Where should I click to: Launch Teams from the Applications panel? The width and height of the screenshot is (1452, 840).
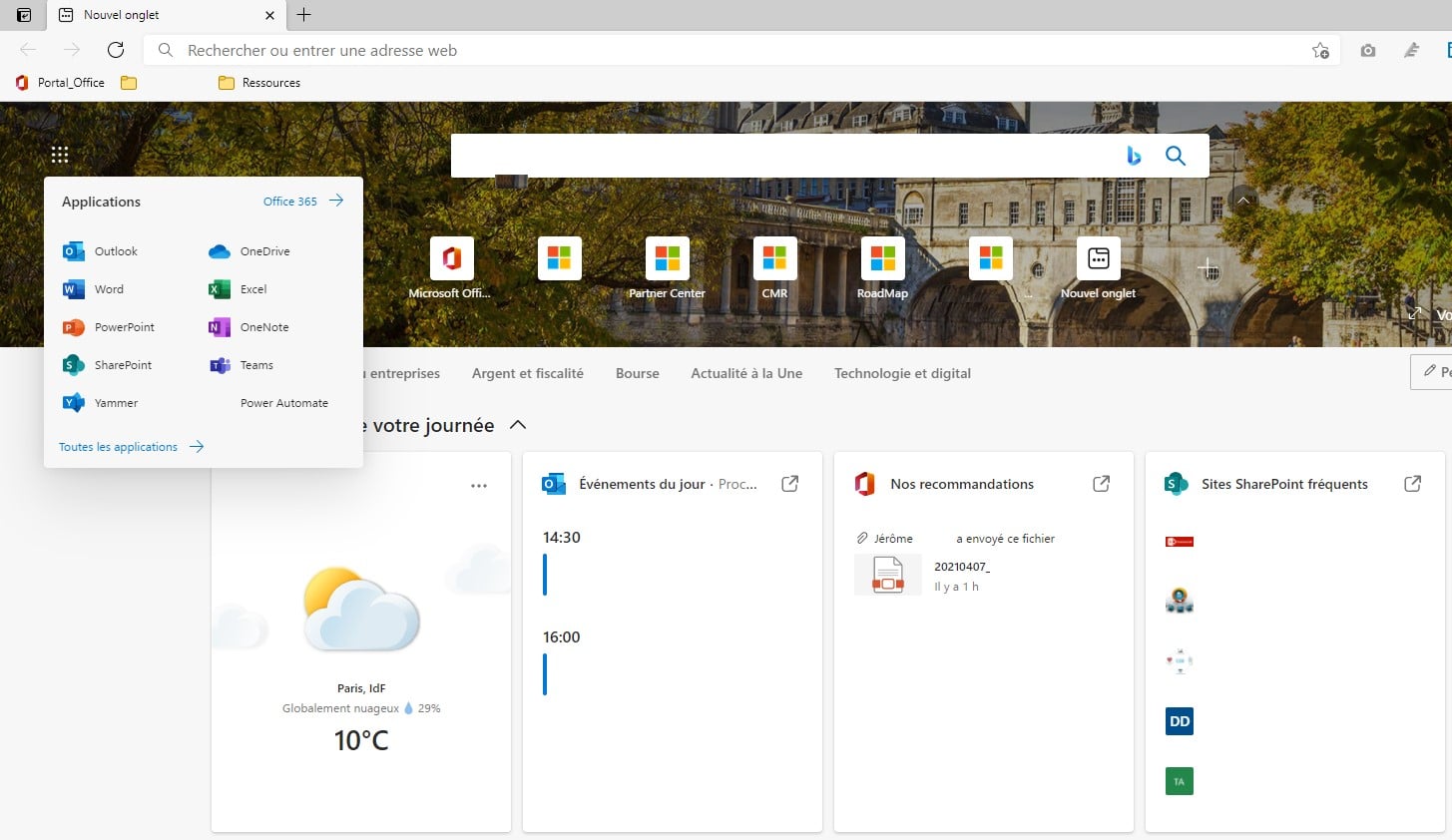pos(241,365)
